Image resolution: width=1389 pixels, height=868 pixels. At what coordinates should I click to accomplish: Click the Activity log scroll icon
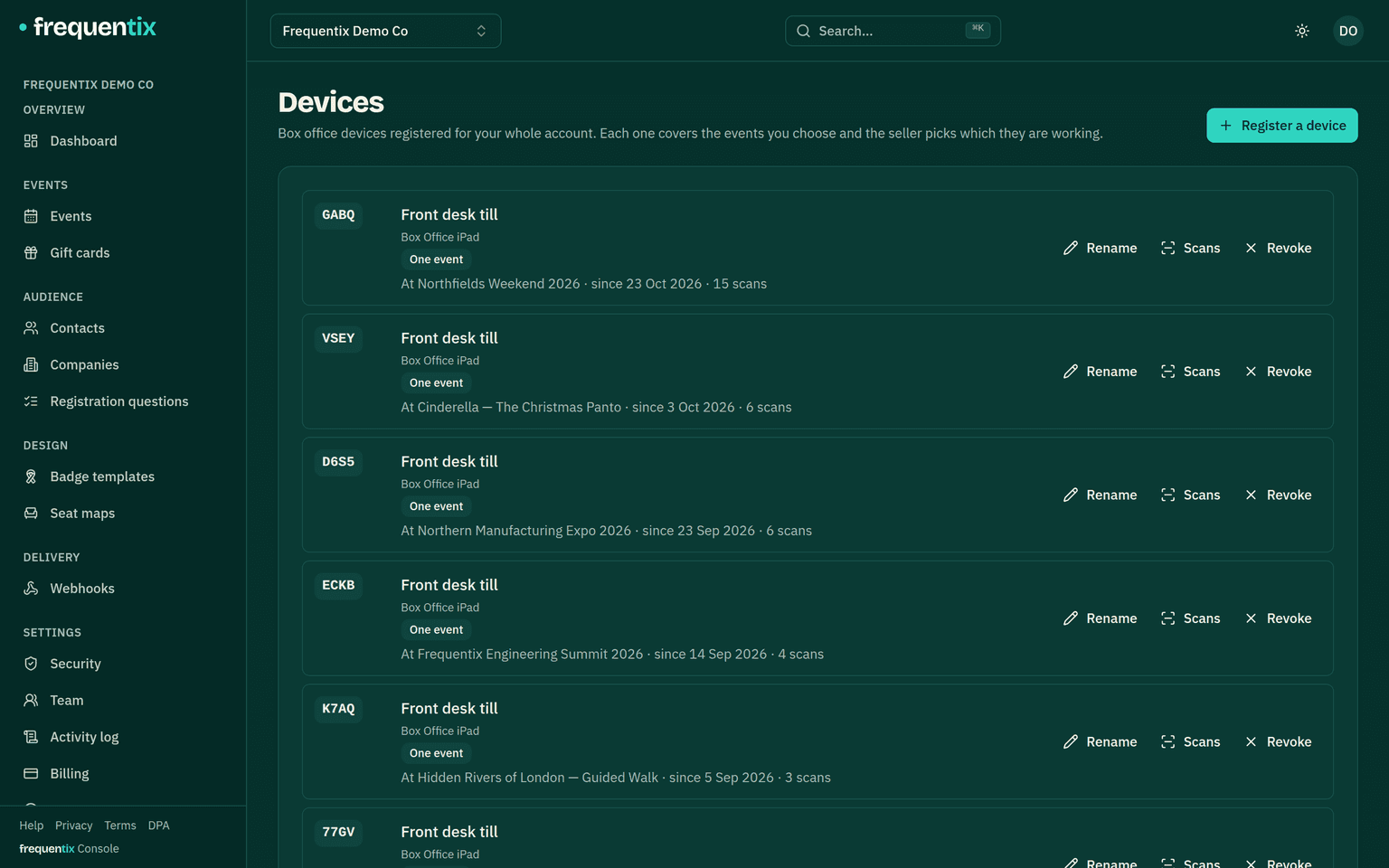(31, 737)
